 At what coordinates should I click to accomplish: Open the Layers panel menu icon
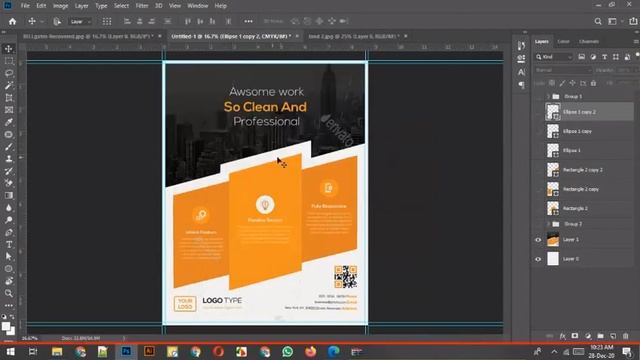[x=636, y=42]
